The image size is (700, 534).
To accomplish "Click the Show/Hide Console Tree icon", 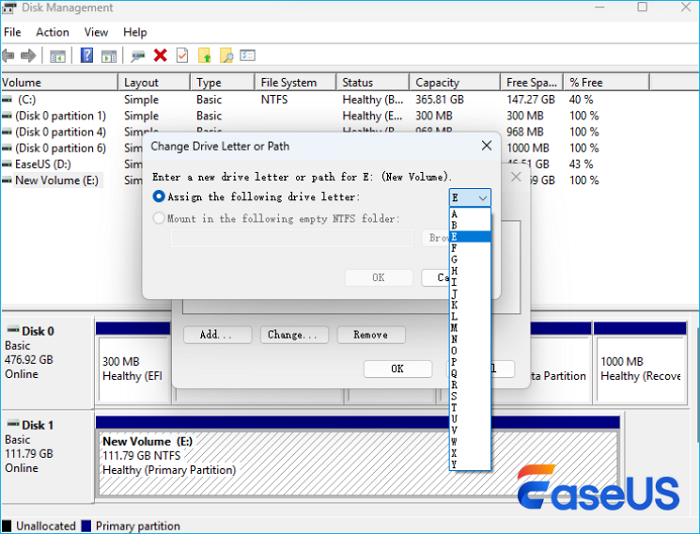I will pyautogui.click(x=58, y=55).
